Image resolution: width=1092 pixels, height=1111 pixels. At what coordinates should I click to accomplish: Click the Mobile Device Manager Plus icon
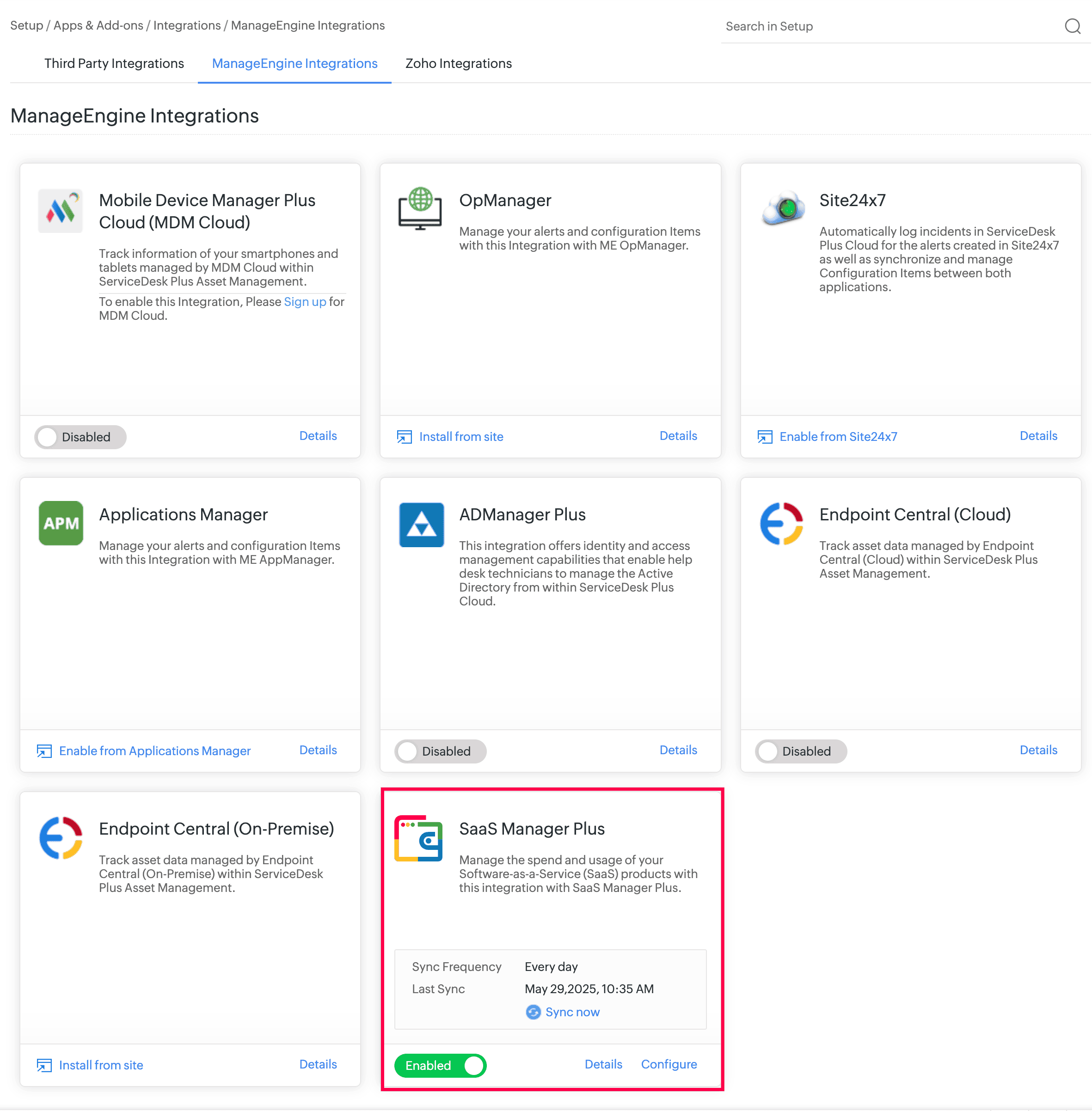pyautogui.click(x=60, y=210)
